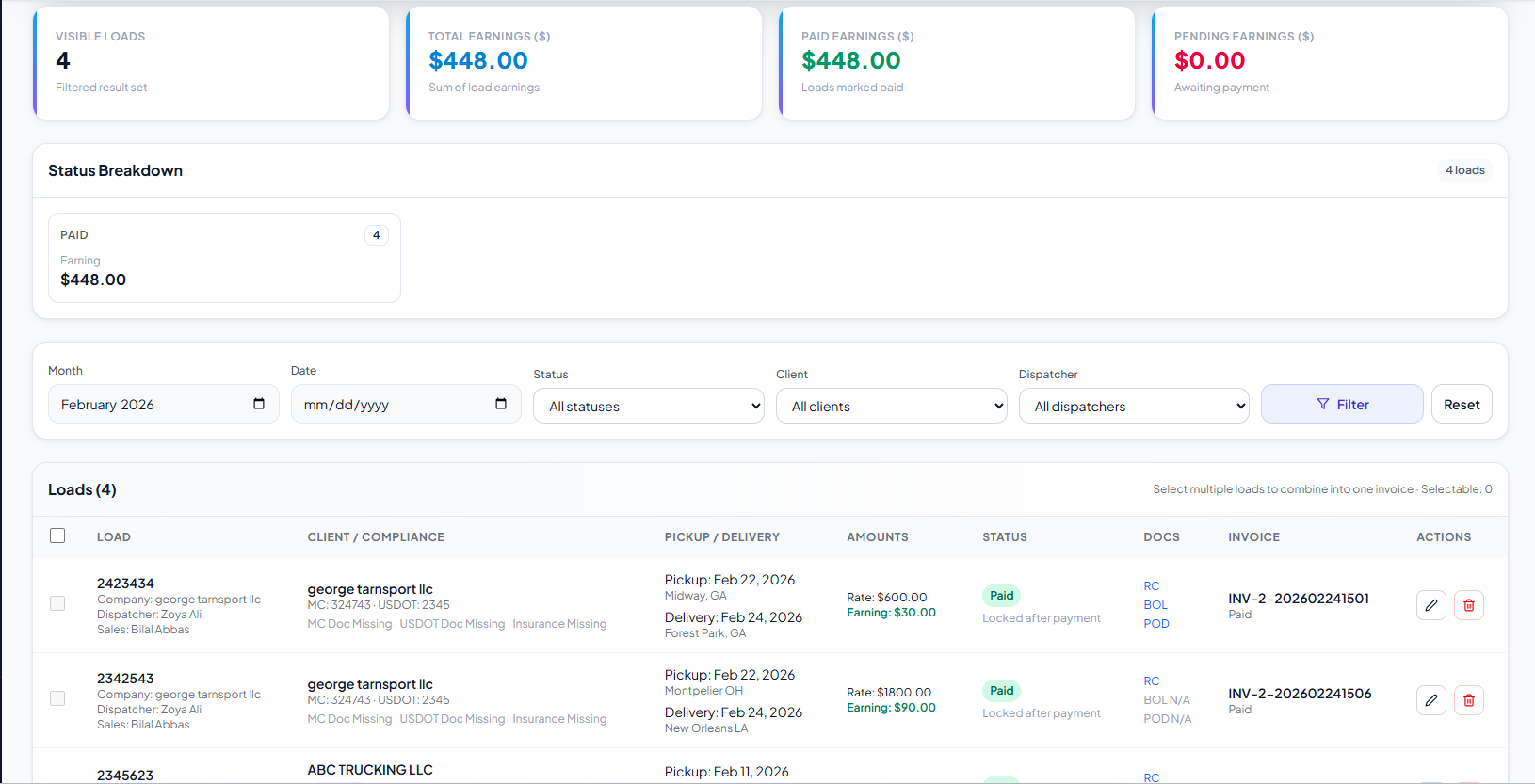Open RC document link for load 2342543

tap(1151, 681)
